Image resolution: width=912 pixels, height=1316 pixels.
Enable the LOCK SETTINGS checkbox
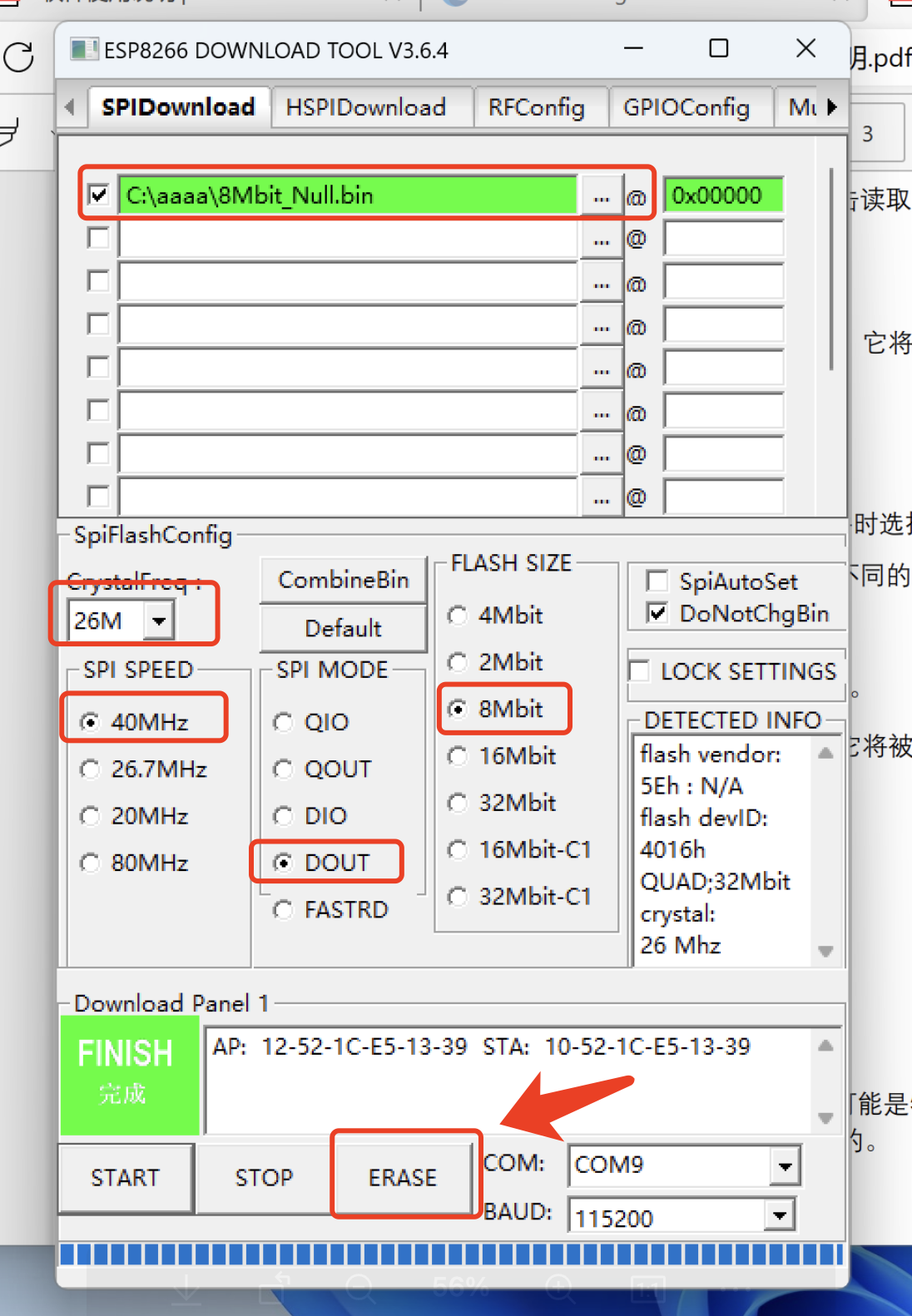[x=639, y=670]
